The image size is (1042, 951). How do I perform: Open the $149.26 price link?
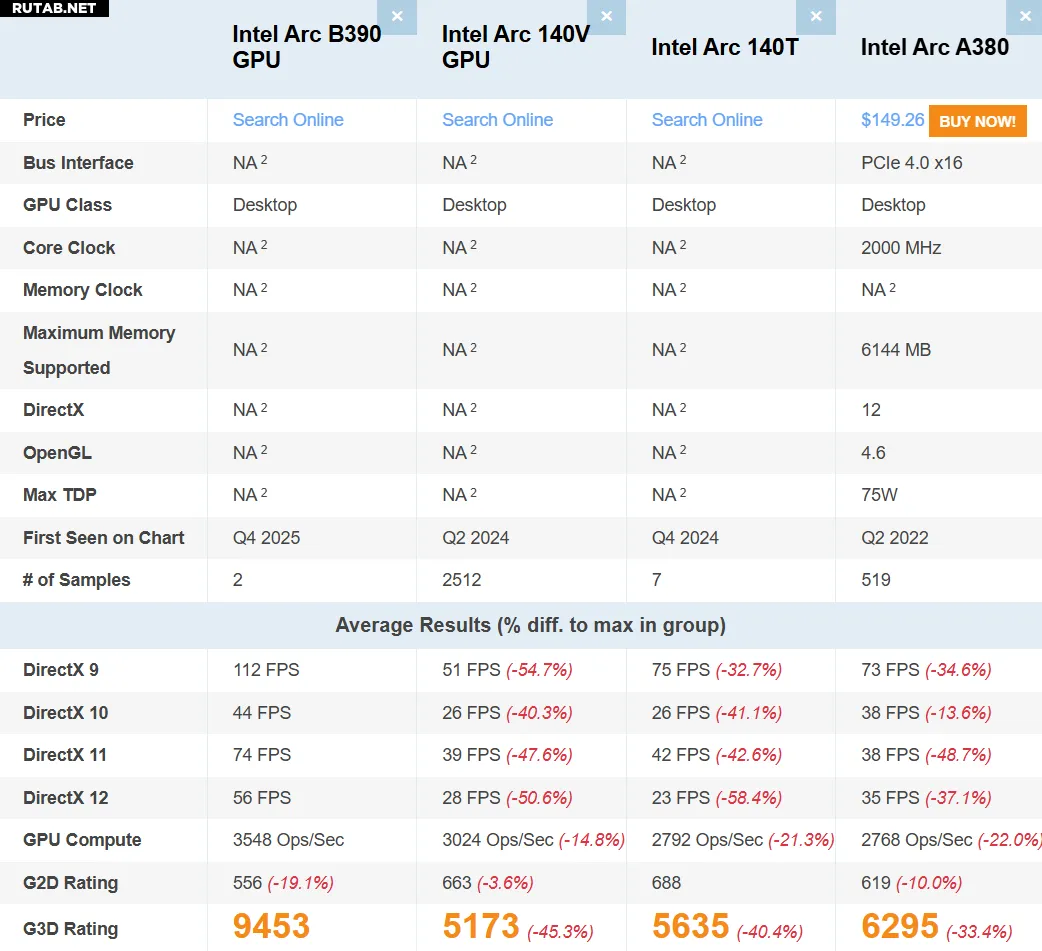coord(892,120)
